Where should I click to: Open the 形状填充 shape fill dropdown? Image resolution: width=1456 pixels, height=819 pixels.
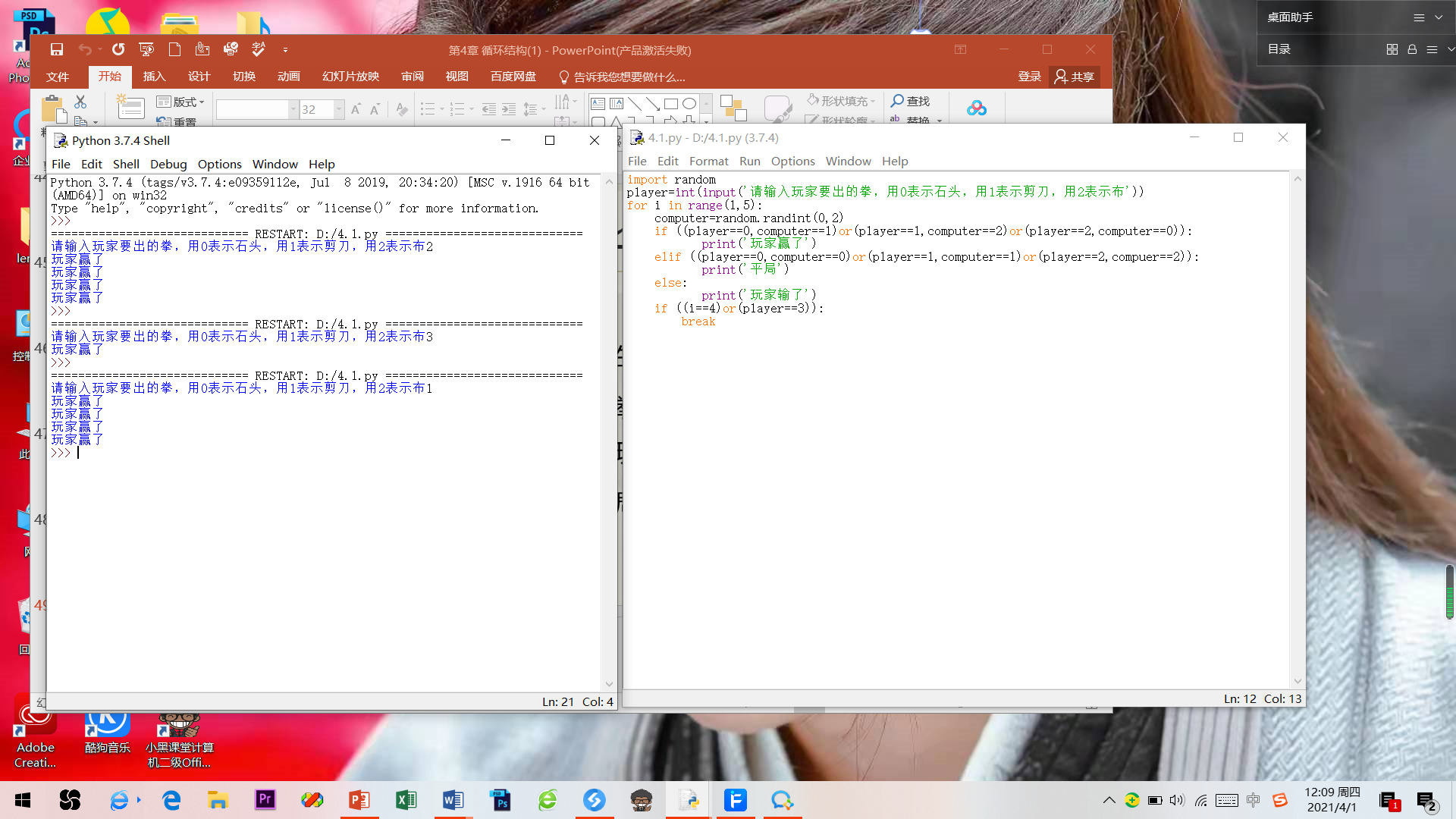pos(841,101)
